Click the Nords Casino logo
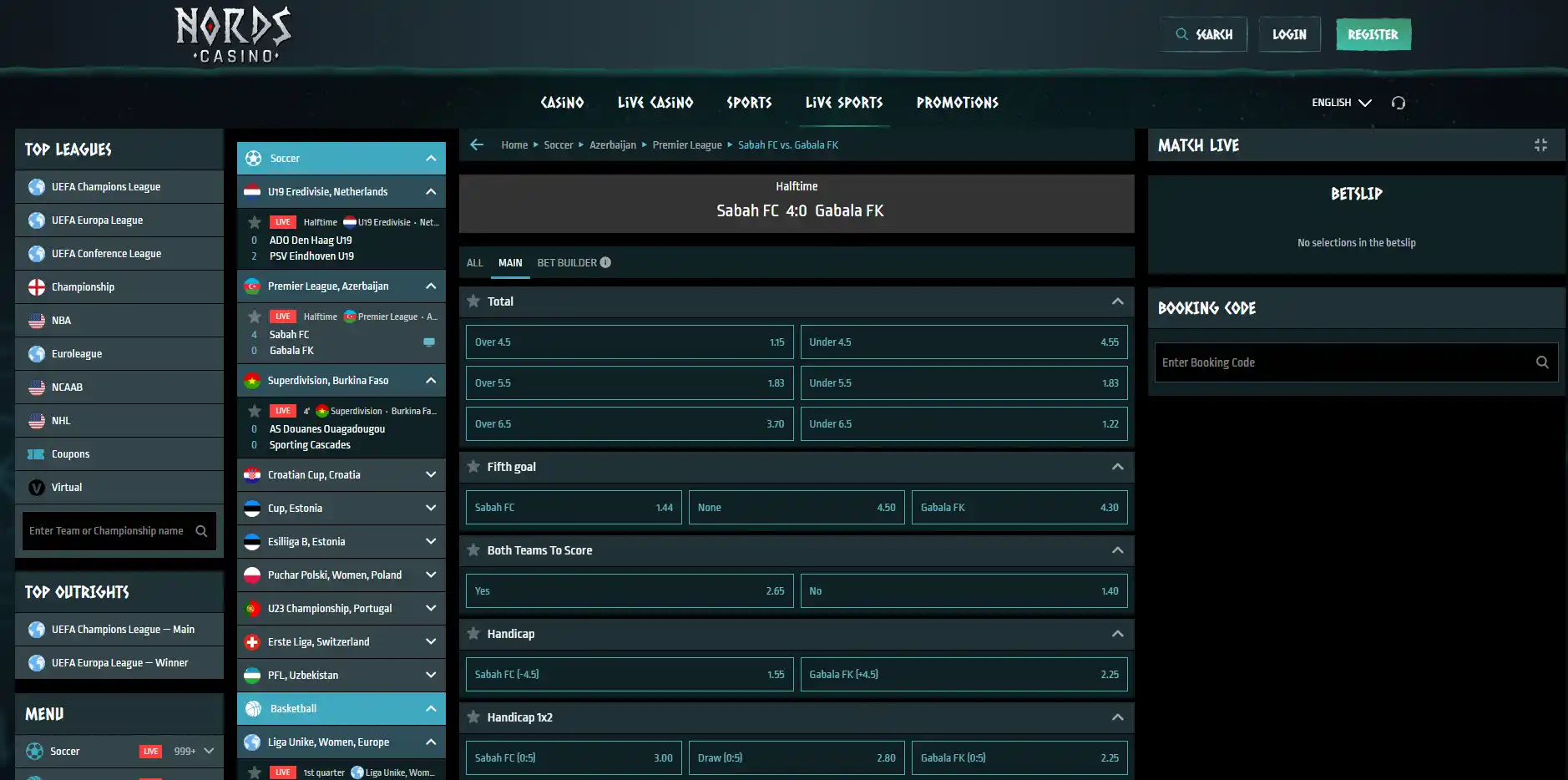Image resolution: width=1568 pixels, height=780 pixels. tap(233, 34)
